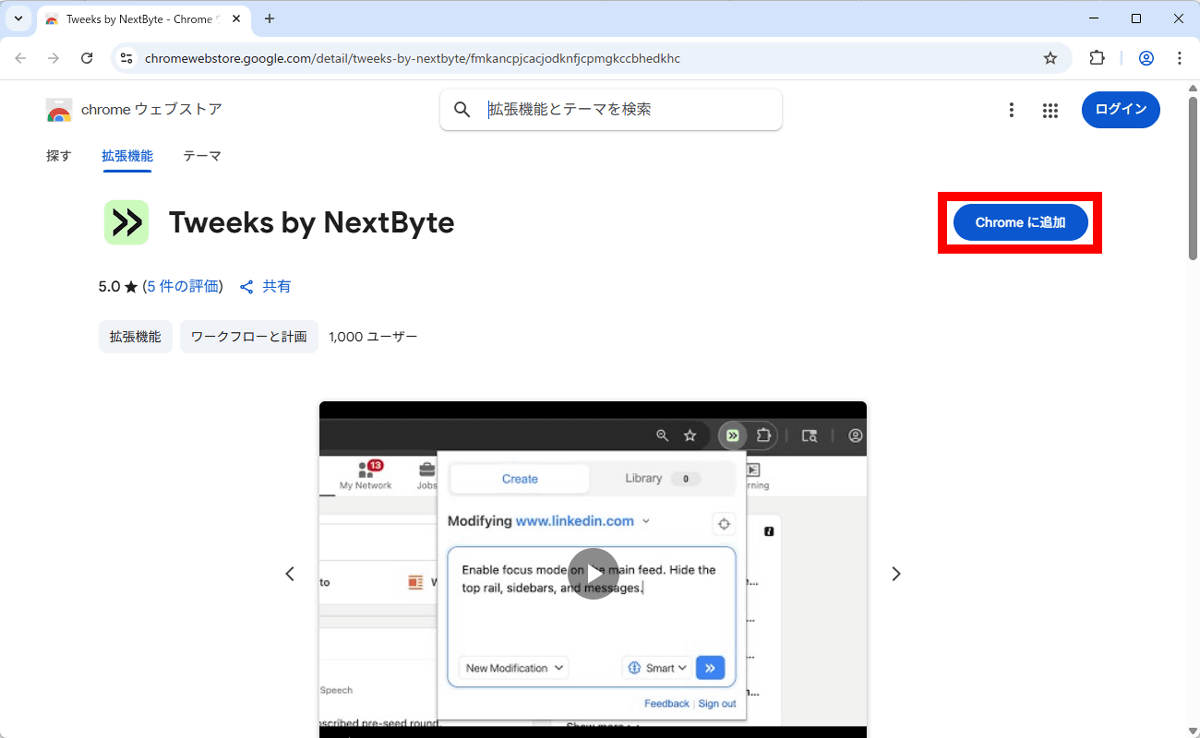Switch to the テーマ tab
1200x738 pixels.
[x=202, y=156]
